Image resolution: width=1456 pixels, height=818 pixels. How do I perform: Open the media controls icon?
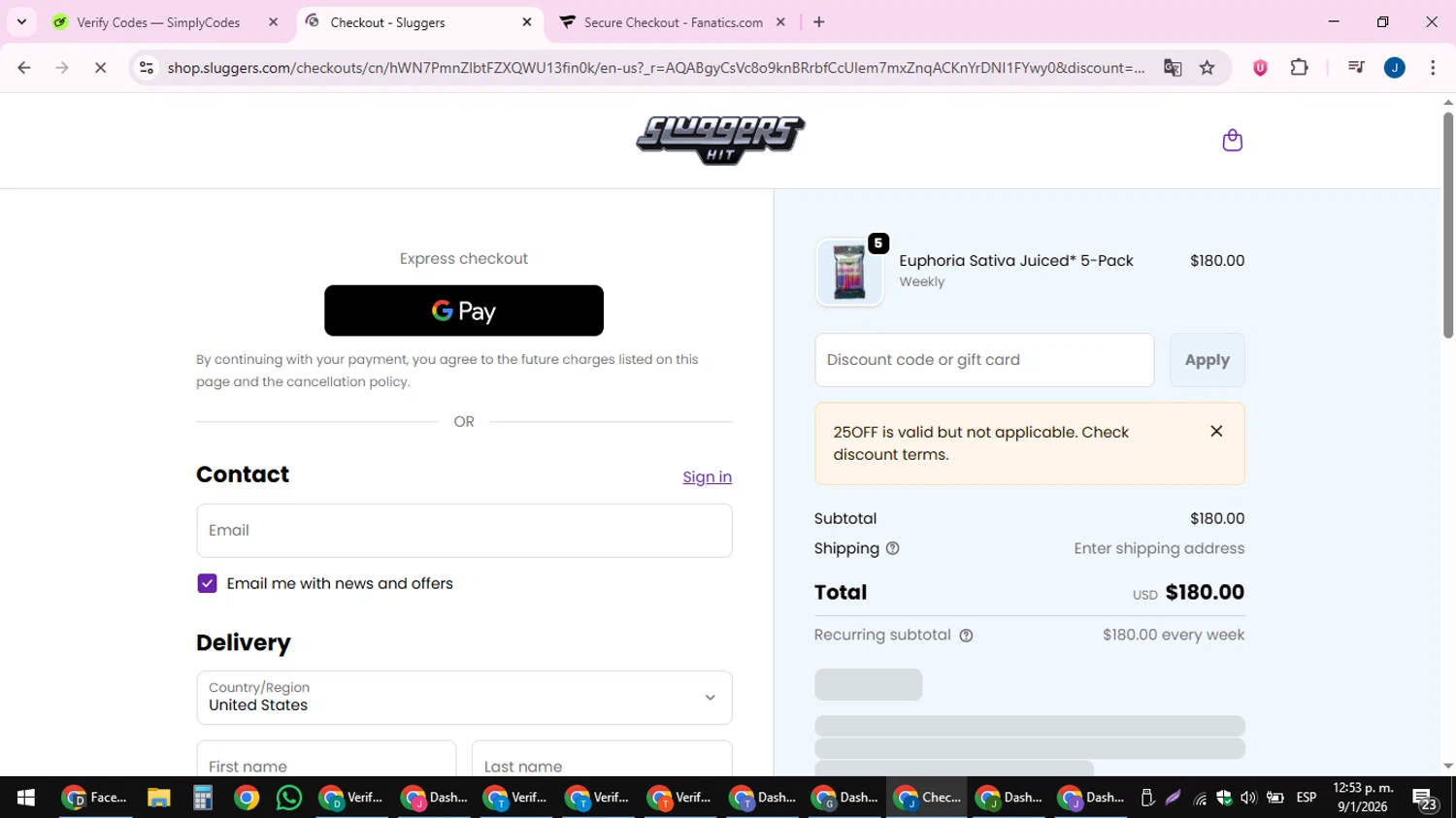coord(1356,67)
